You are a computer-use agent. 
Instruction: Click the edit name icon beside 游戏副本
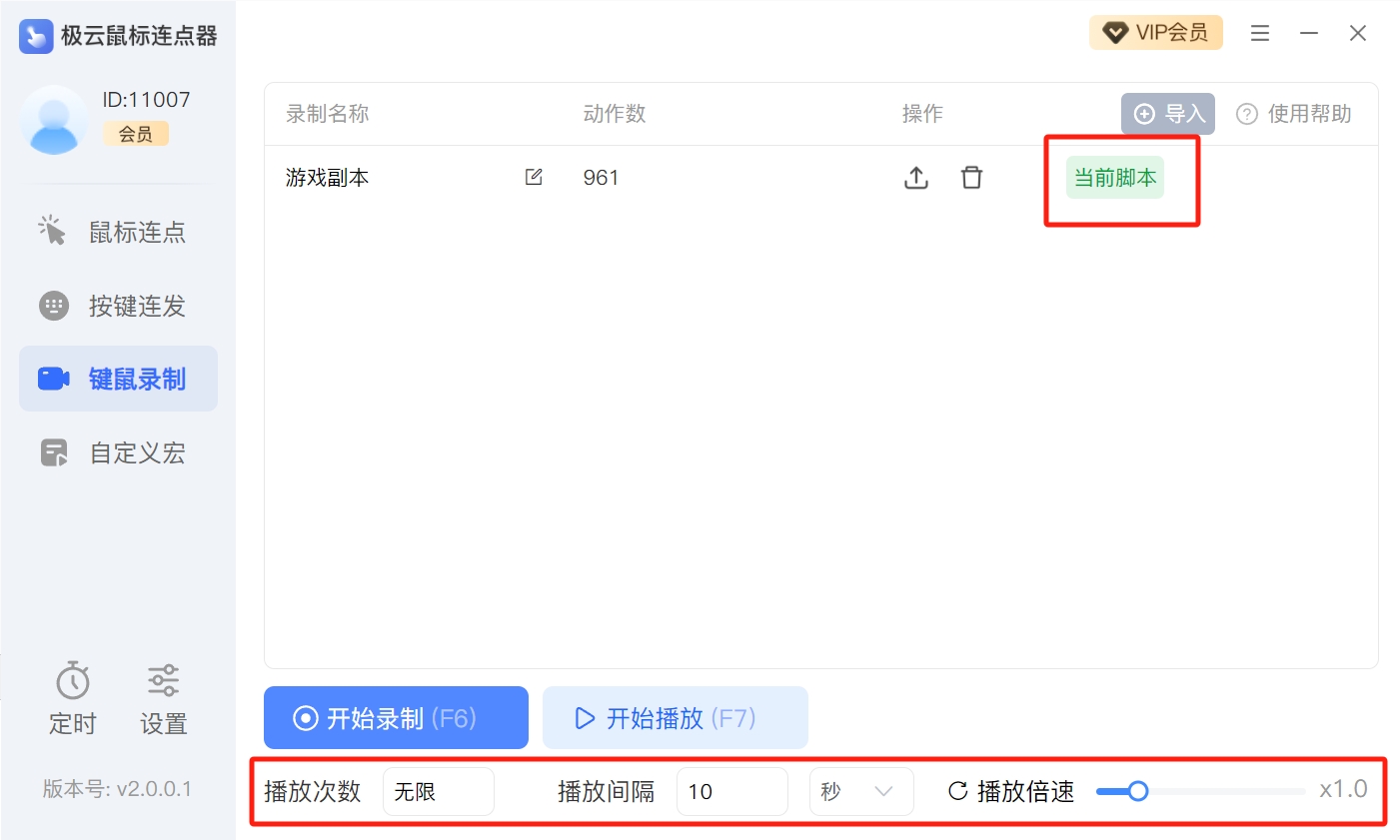534,177
